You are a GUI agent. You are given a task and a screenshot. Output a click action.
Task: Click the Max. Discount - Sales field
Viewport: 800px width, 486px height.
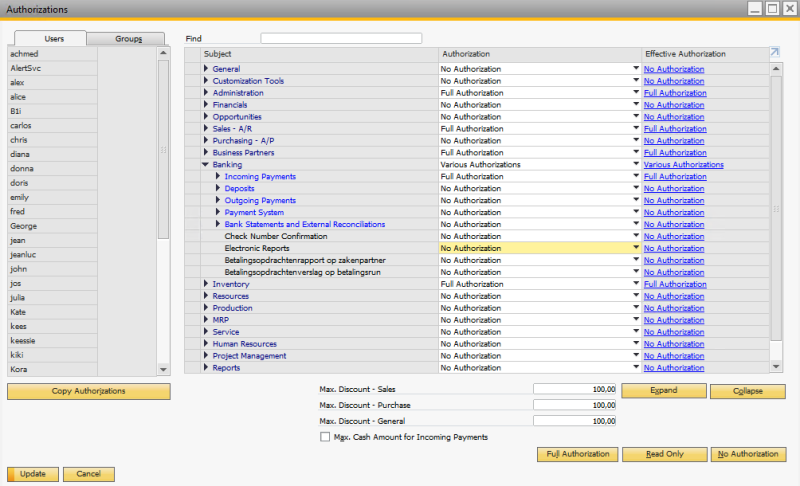(575, 389)
